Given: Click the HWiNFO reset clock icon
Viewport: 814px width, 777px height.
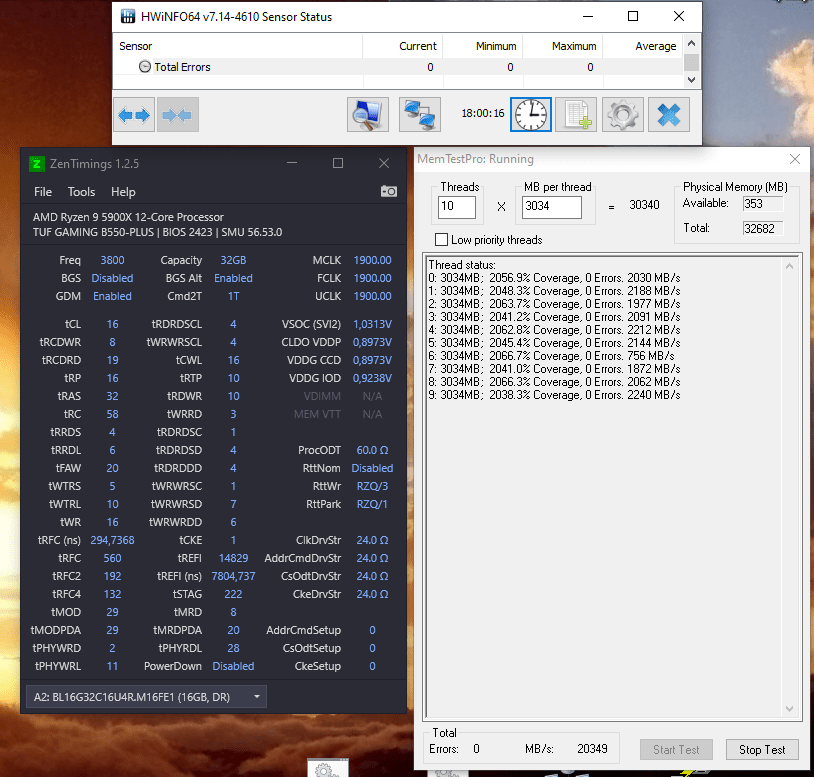Looking at the screenshot, I should 531,115.
